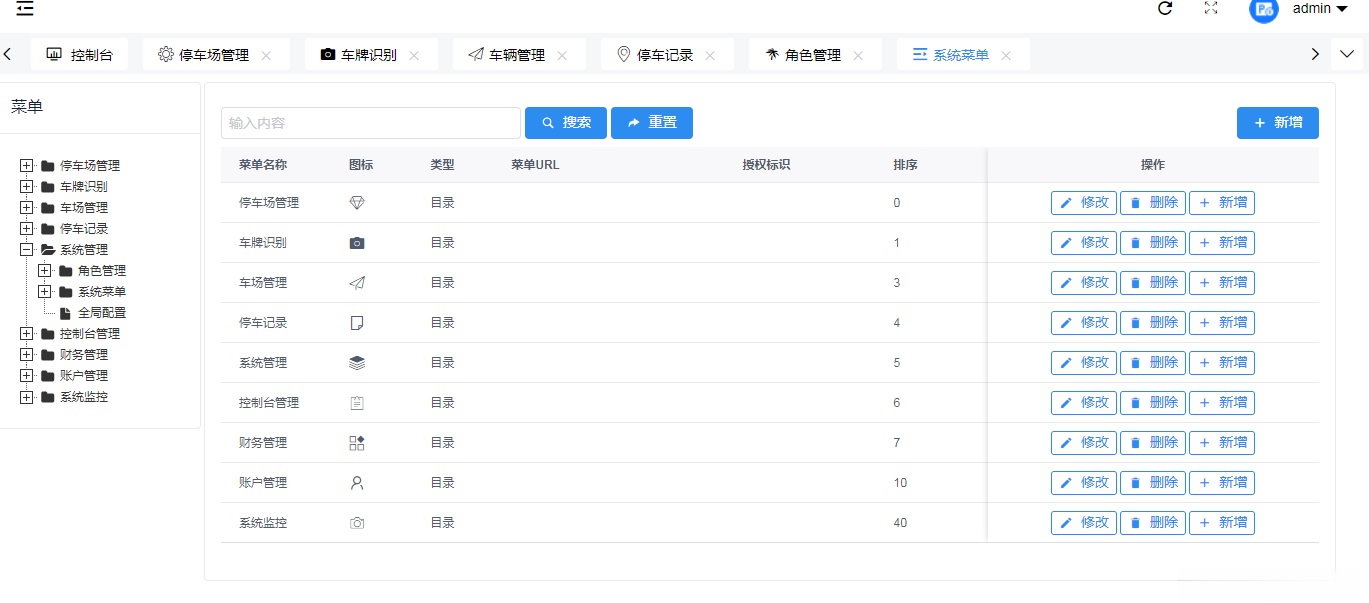Screen dimensions: 1369x603
Task: Expand 车场管理 tree node
Action: click(27, 208)
